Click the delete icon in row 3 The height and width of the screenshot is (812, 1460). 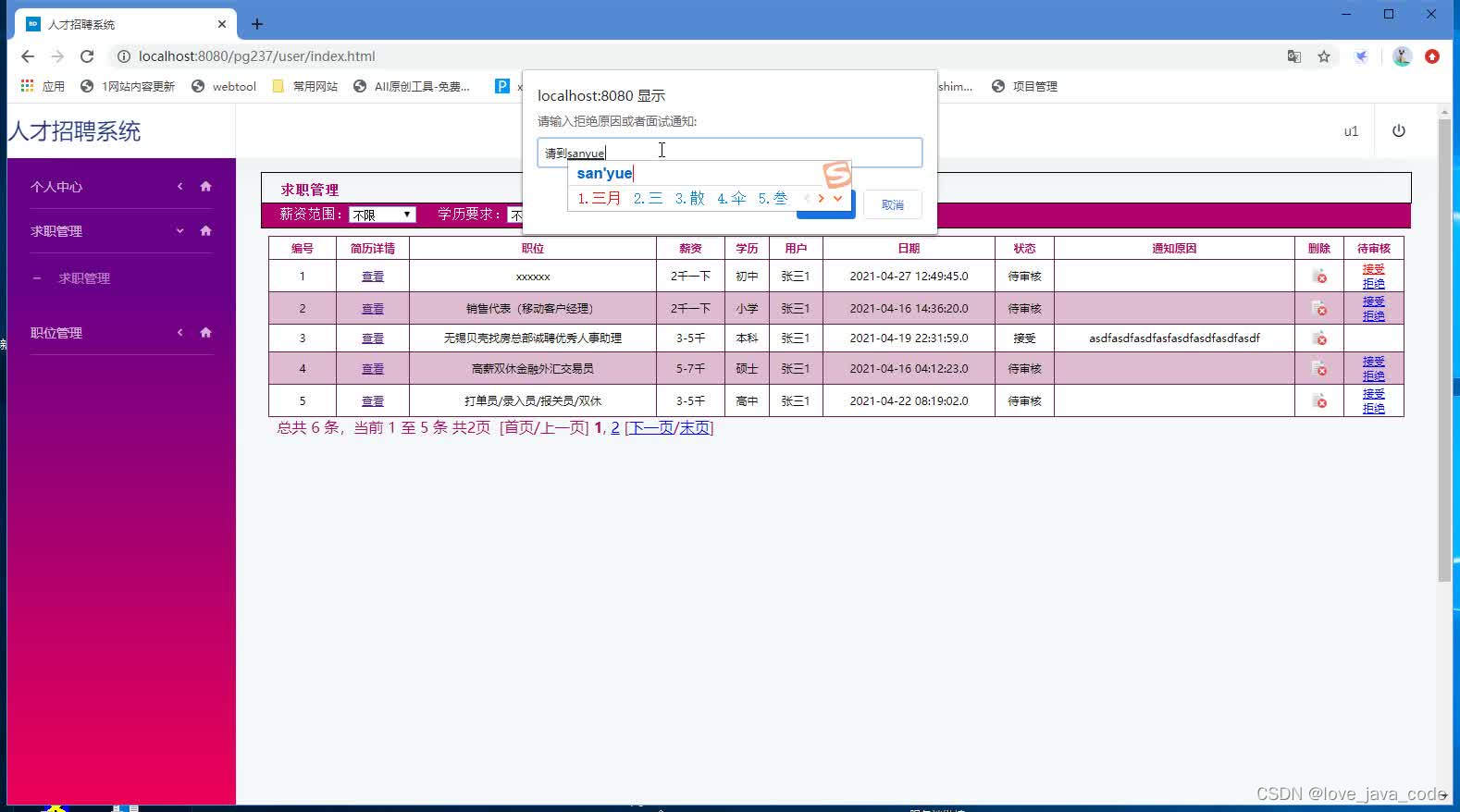pyautogui.click(x=1318, y=338)
